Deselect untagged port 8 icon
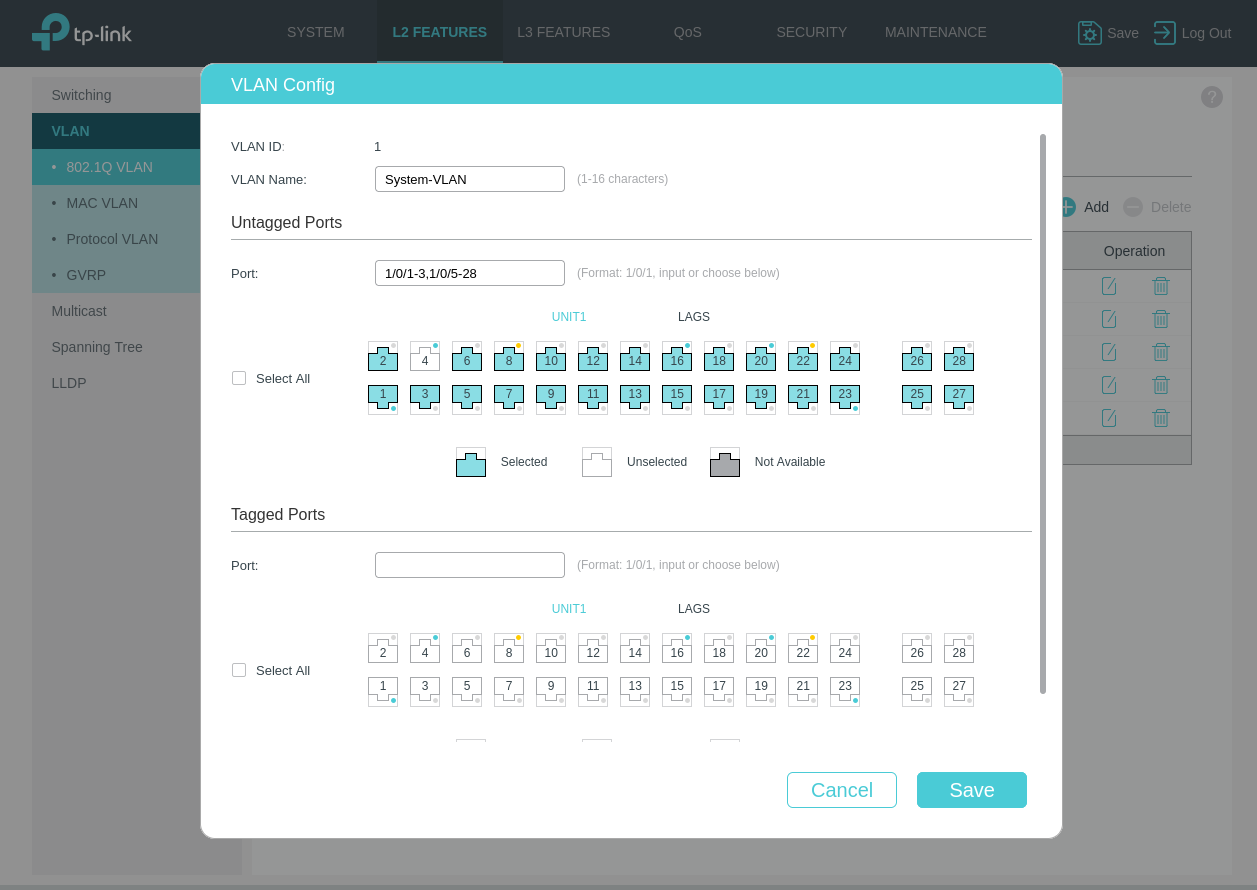This screenshot has height=890, width=1257. click(509, 357)
